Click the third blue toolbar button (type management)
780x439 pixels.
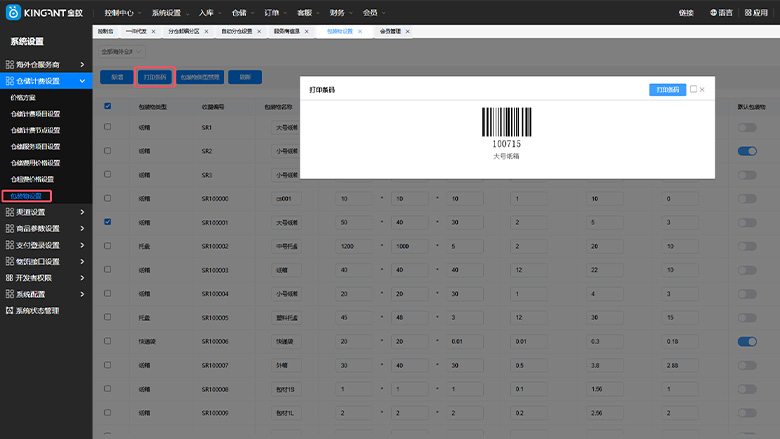[x=200, y=77]
